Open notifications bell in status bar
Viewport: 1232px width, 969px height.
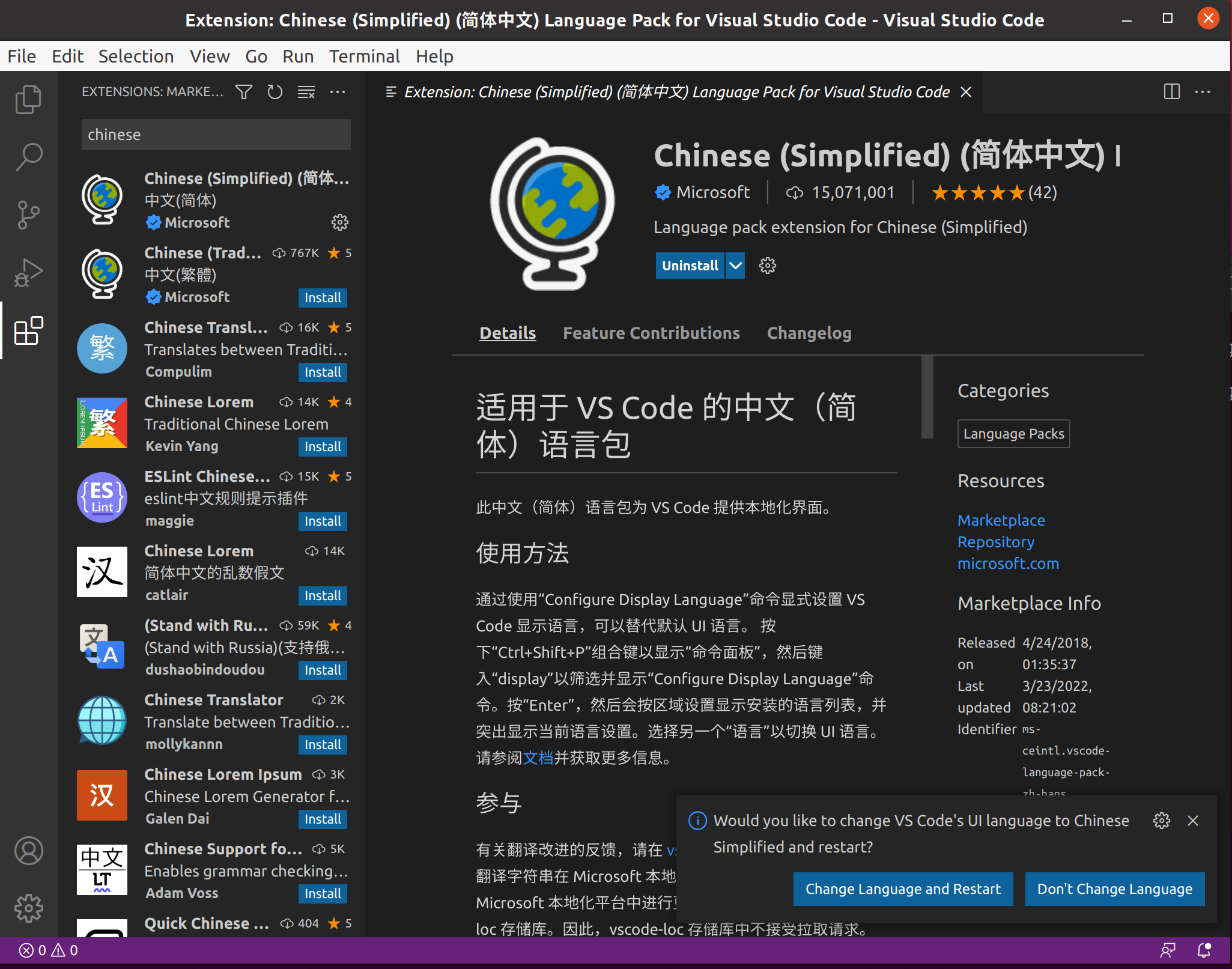point(1204,950)
